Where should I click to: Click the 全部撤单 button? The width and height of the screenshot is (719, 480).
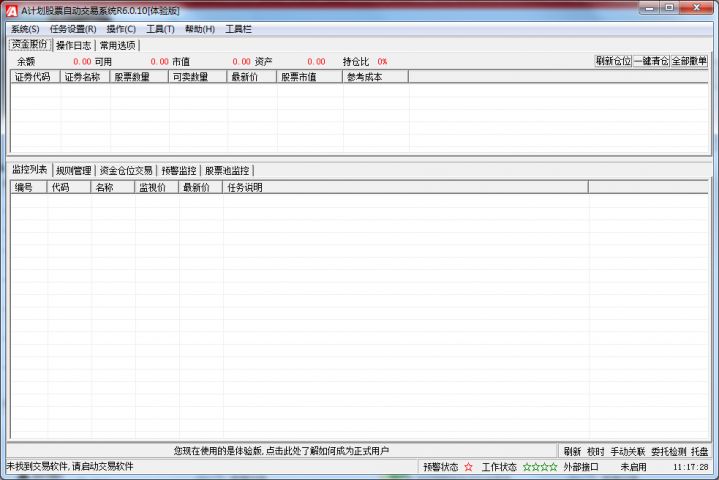(x=689, y=61)
